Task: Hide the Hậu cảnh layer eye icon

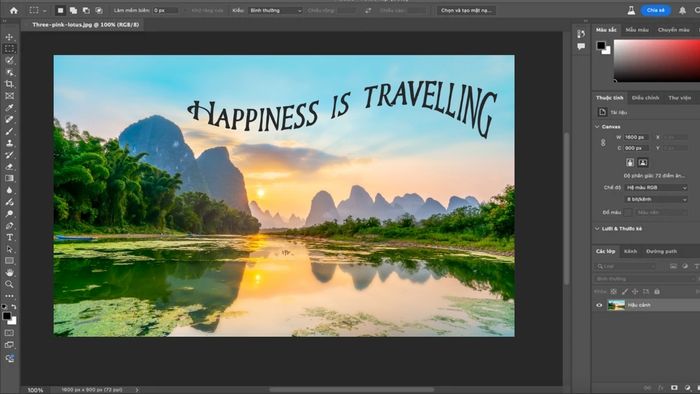Action: coord(599,305)
